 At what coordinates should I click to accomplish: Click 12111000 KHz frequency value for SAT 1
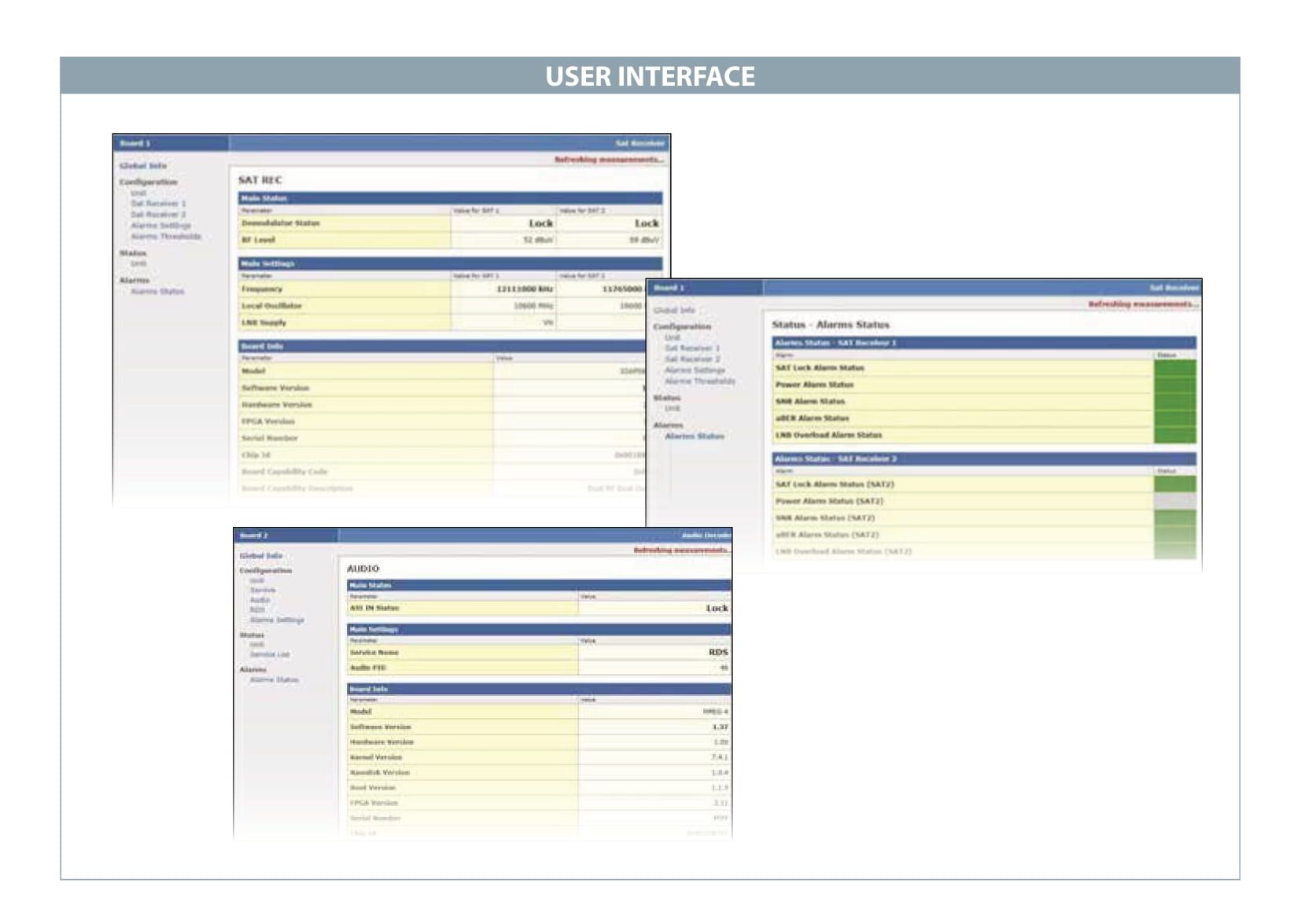525,289
